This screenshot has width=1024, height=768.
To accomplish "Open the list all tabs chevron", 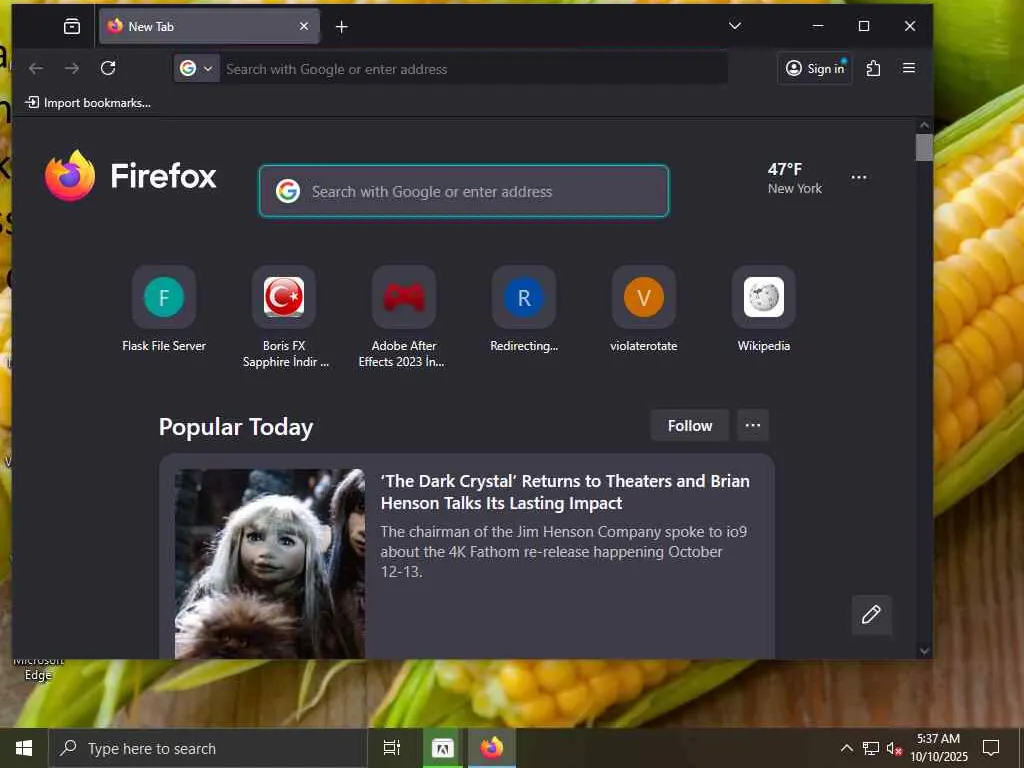I will (735, 25).
